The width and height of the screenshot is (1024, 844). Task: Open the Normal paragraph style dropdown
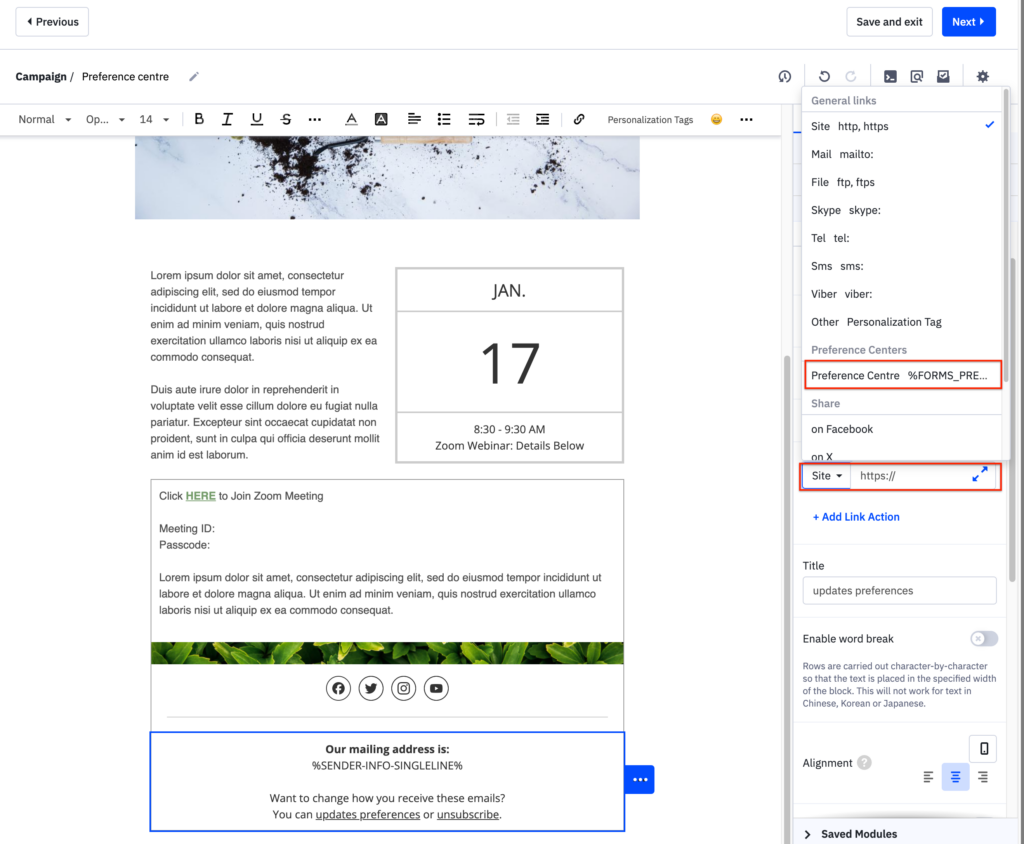click(44, 120)
